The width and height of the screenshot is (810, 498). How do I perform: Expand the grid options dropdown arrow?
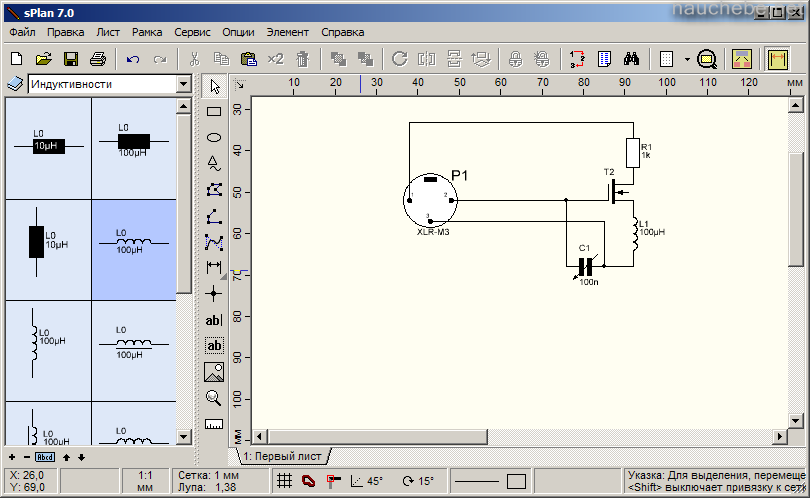687,59
